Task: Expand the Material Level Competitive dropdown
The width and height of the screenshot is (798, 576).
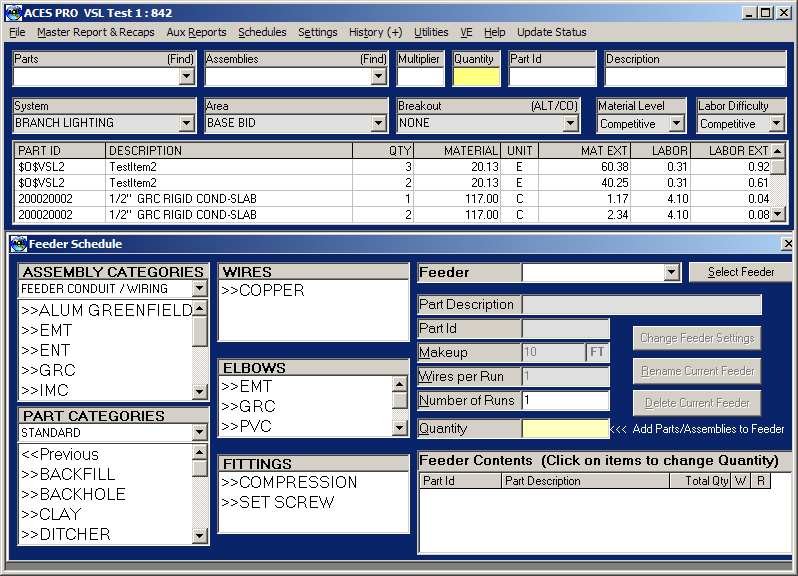Action: point(676,123)
